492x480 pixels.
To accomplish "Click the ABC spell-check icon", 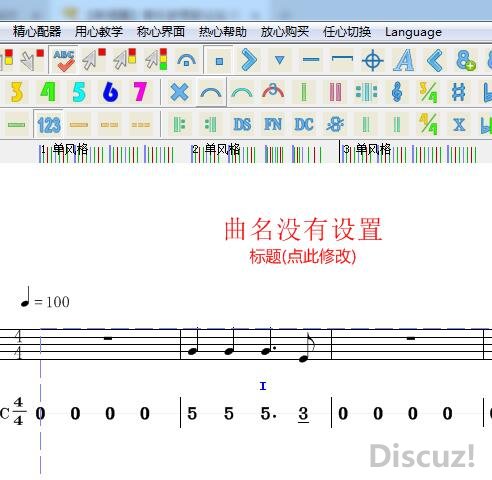I will pos(64,60).
